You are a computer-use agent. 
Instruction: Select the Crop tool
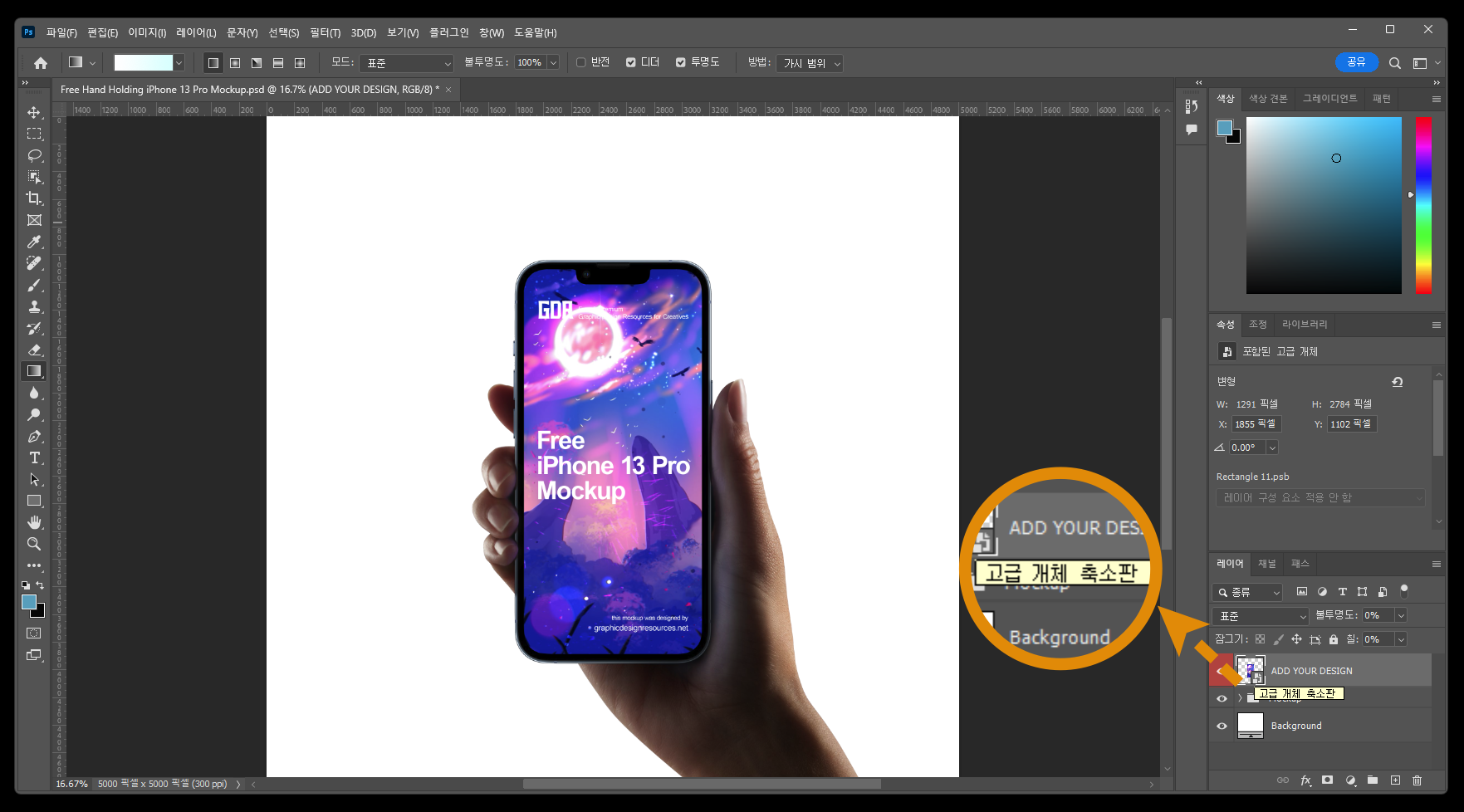click(x=34, y=198)
